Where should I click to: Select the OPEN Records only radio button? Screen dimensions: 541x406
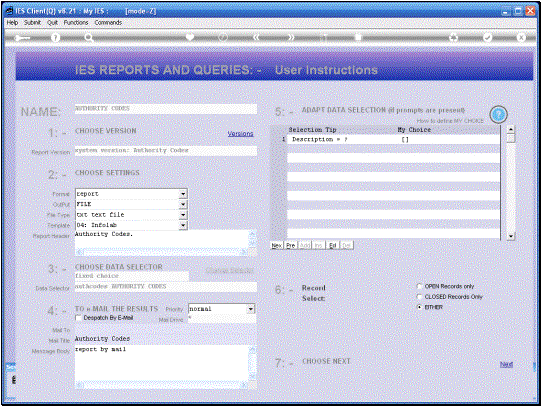point(420,286)
